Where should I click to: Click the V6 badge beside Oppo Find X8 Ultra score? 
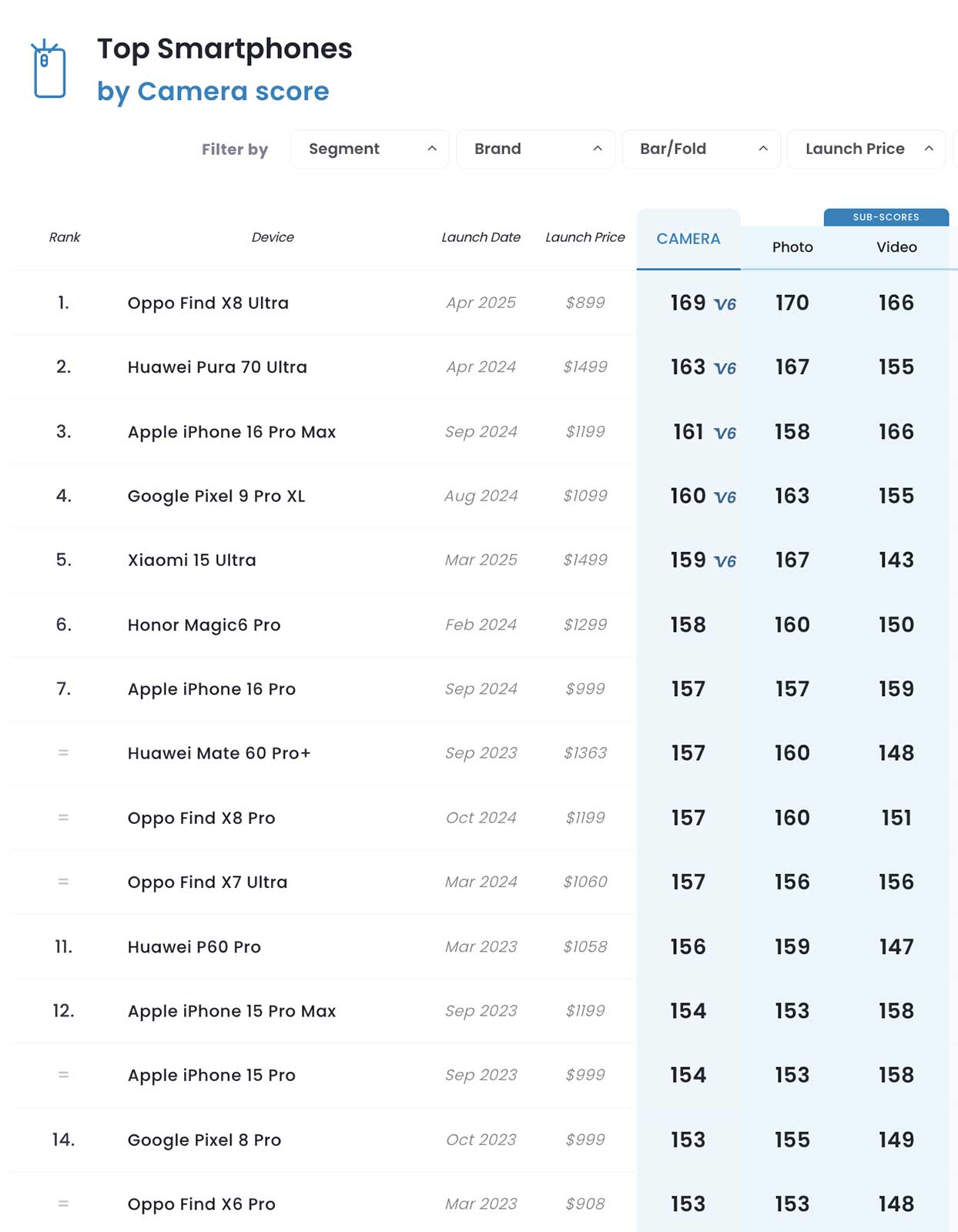725,304
